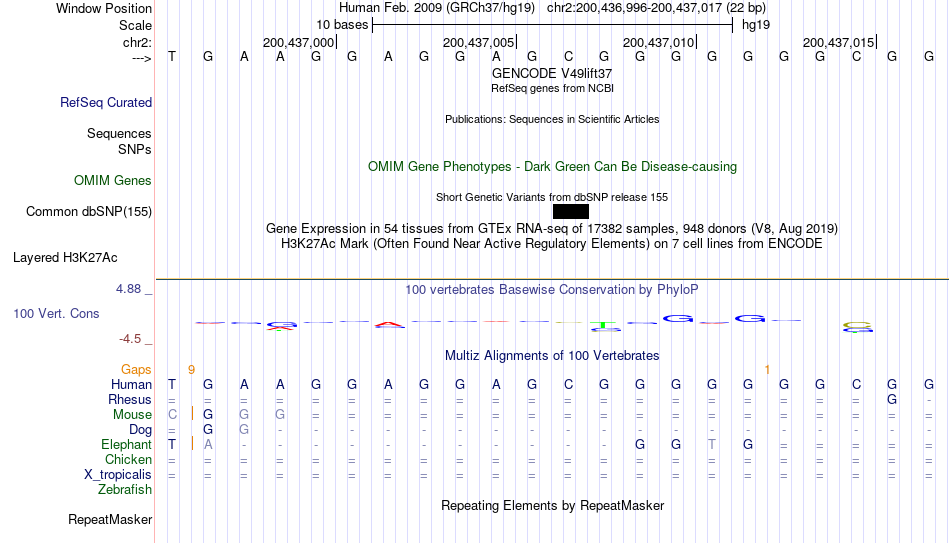Select the Rhesus species row label
Screen dimensions: 950x543
coord(130,399)
